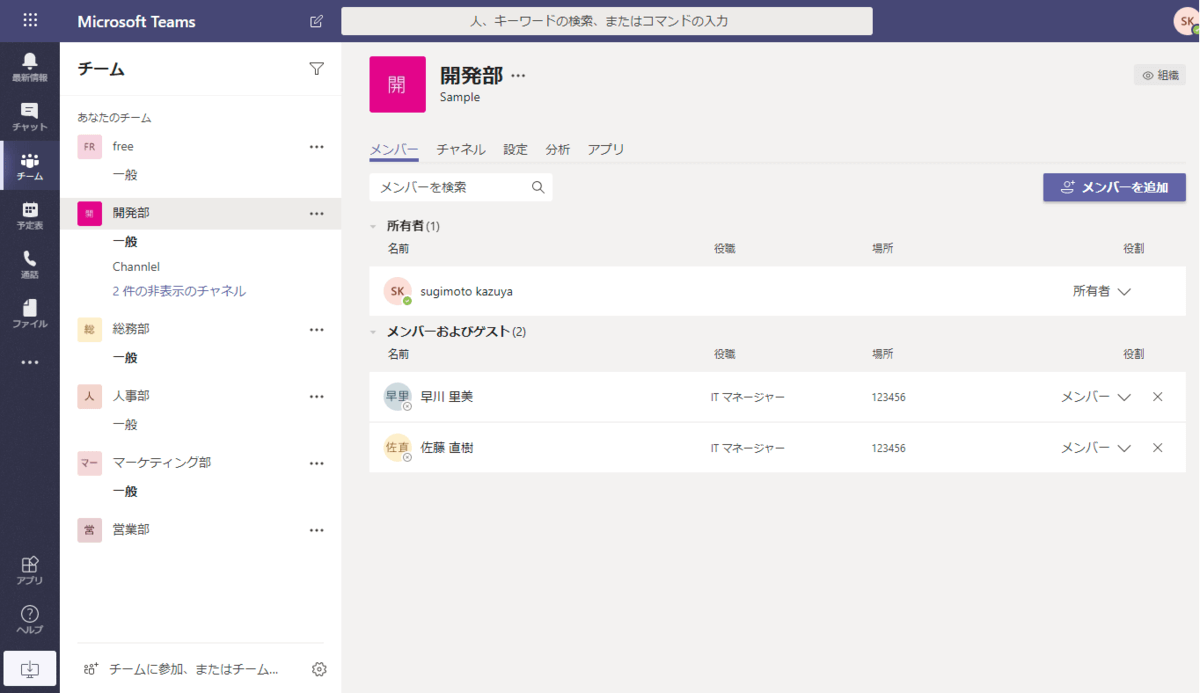Open 一般 channel under 開発部

(x=125, y=242)
